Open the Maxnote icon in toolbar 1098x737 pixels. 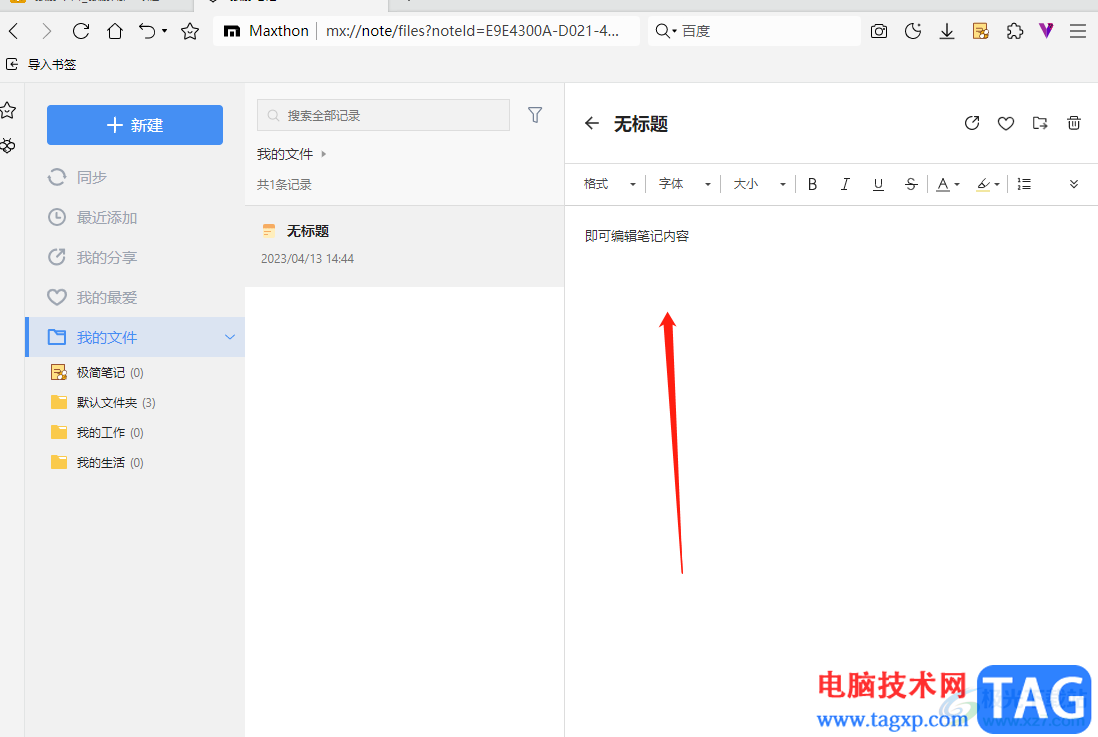pos(980,31)
